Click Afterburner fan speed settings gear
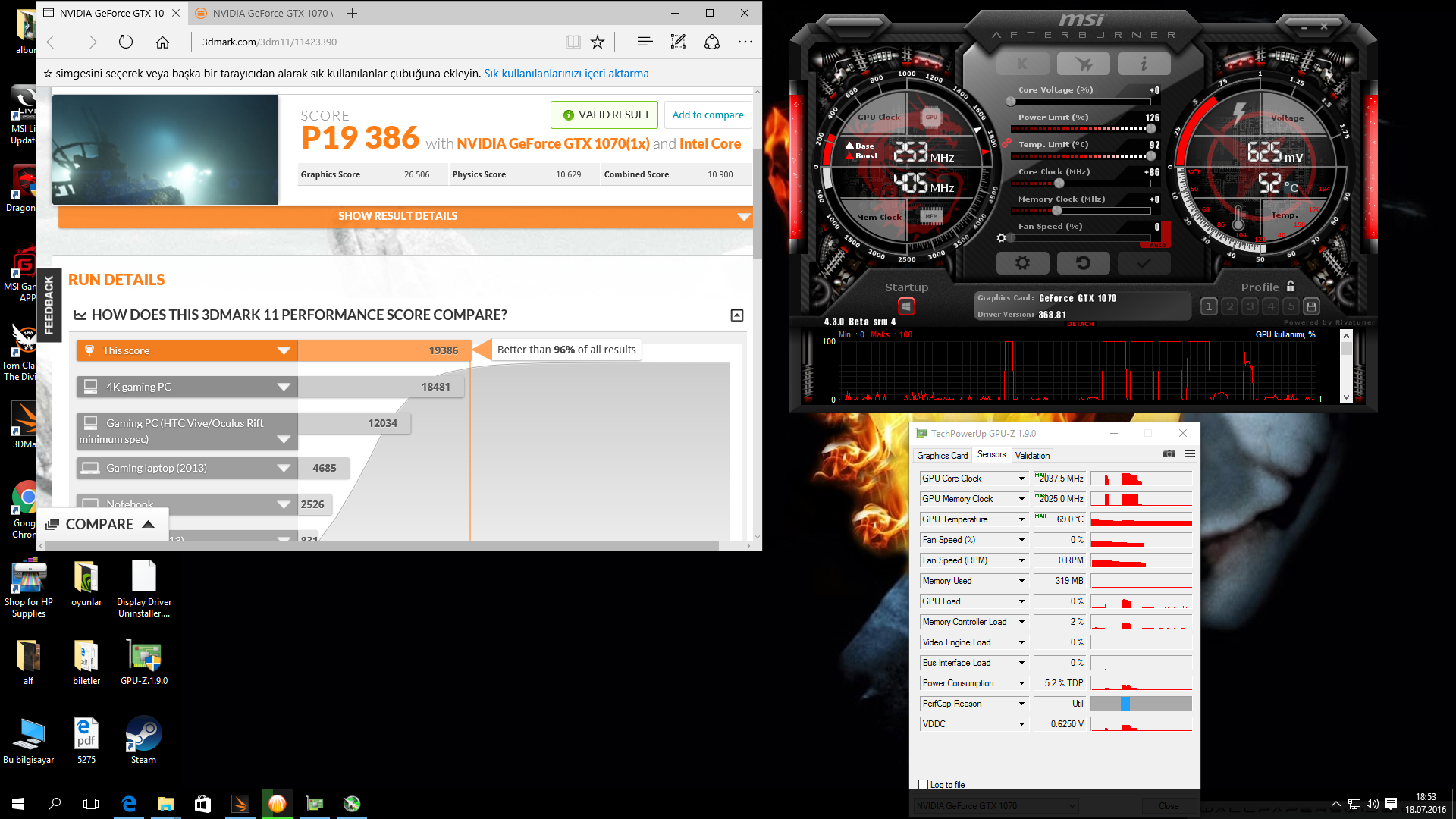This screenshot has width=1456, height=819. 1001,238
